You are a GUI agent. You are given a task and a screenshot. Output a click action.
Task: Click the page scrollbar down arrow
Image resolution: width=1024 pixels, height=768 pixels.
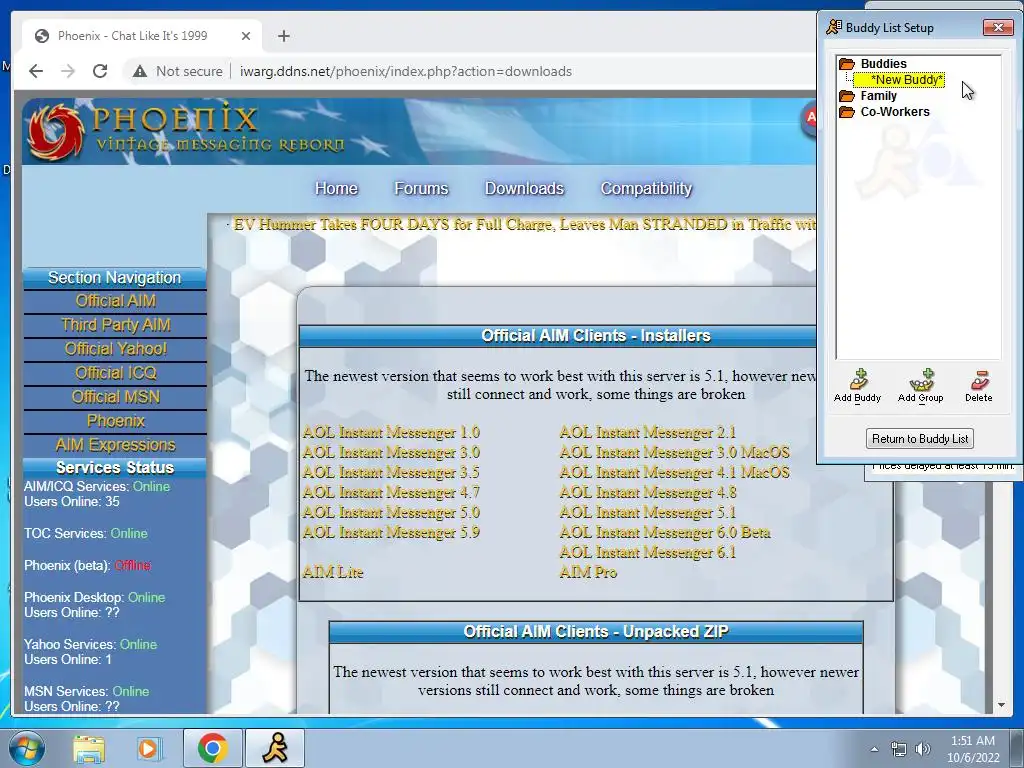1001,705
